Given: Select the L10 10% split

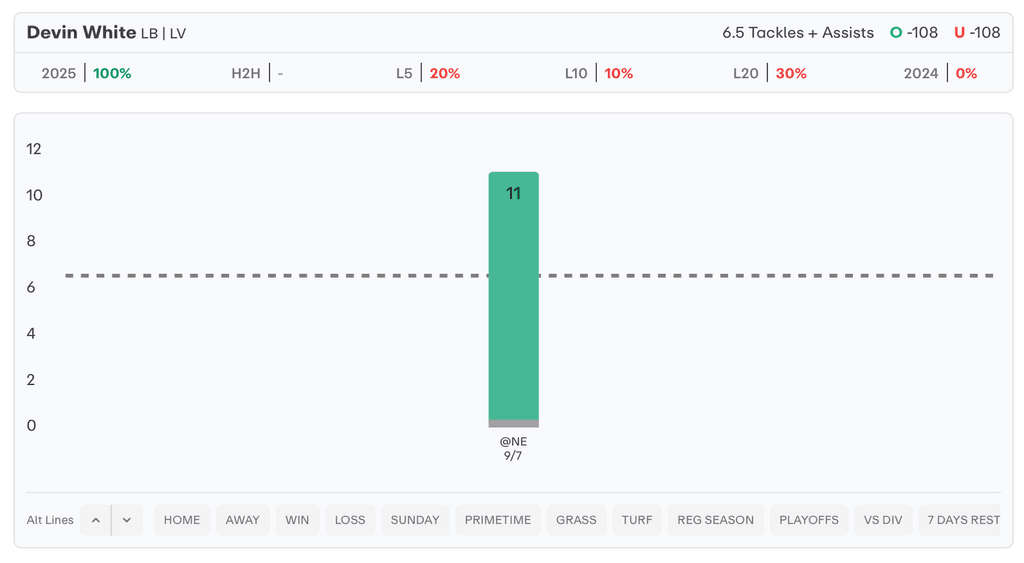Looking at the screenshot, I should (598, 73).
